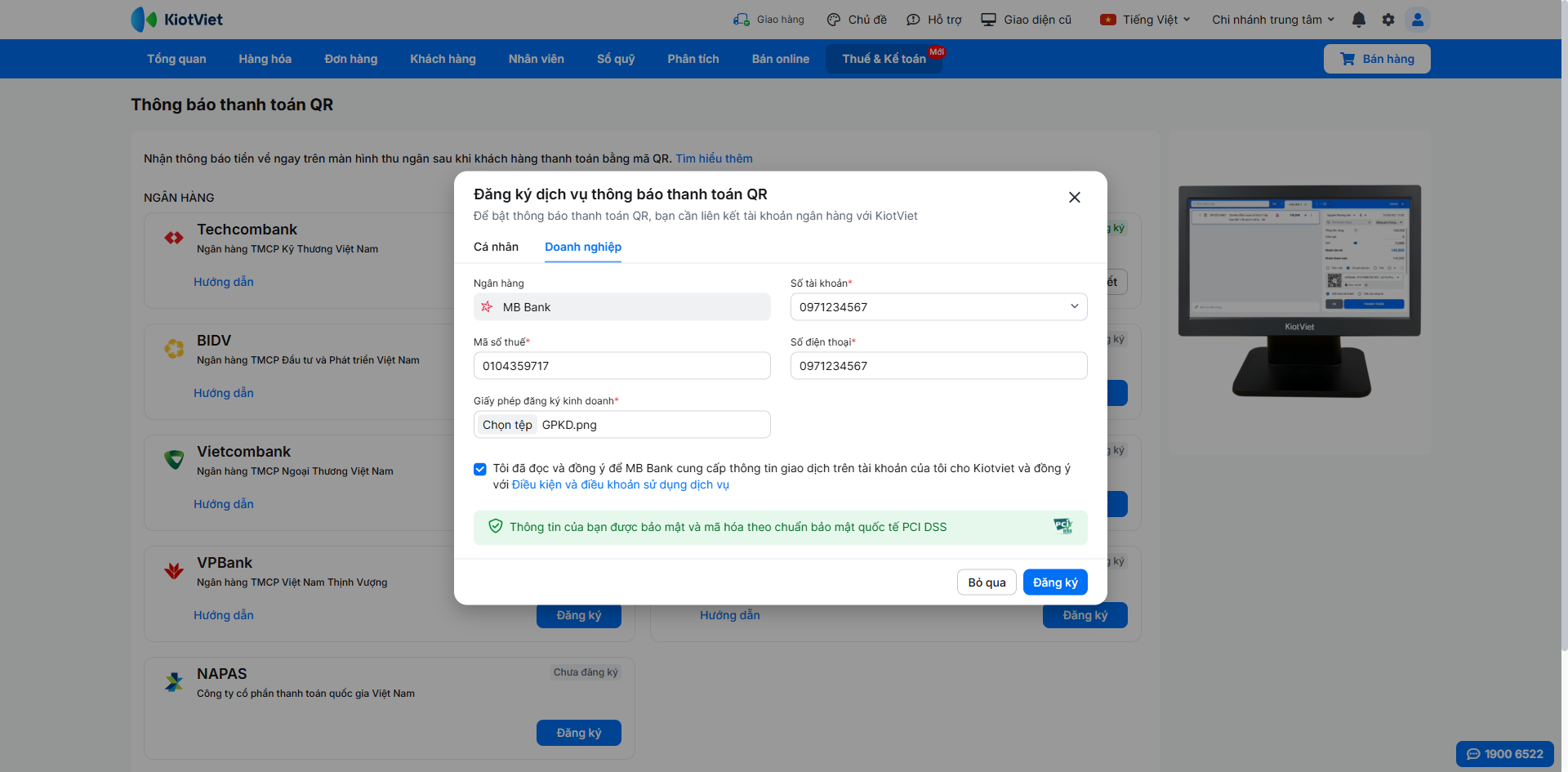
Task: Click the KiotViet logo
Action: (x=176, y=20)
